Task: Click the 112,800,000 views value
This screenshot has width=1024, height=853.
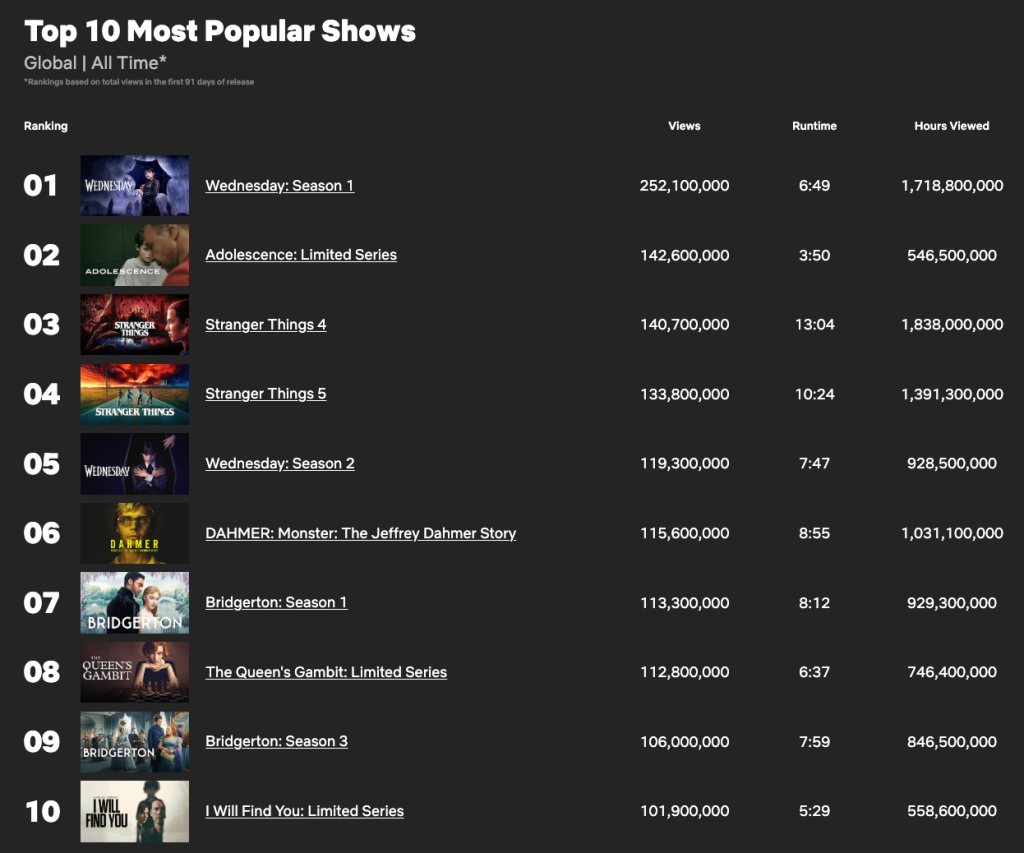Action: (x=684, y=672)
